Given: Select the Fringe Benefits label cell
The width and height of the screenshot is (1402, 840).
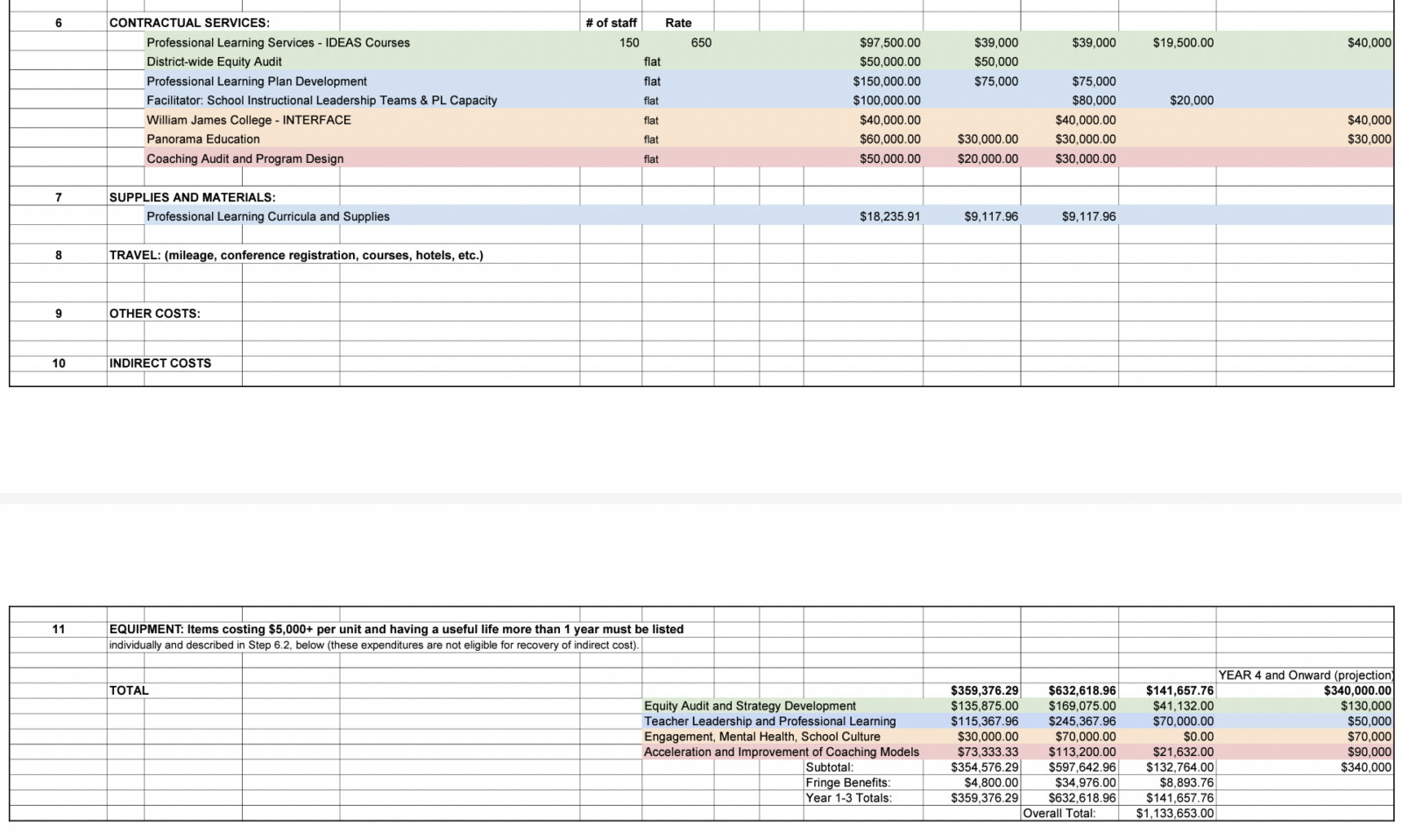Looking at the screenshot, I should pyautogui.click(x=847, y=783).
